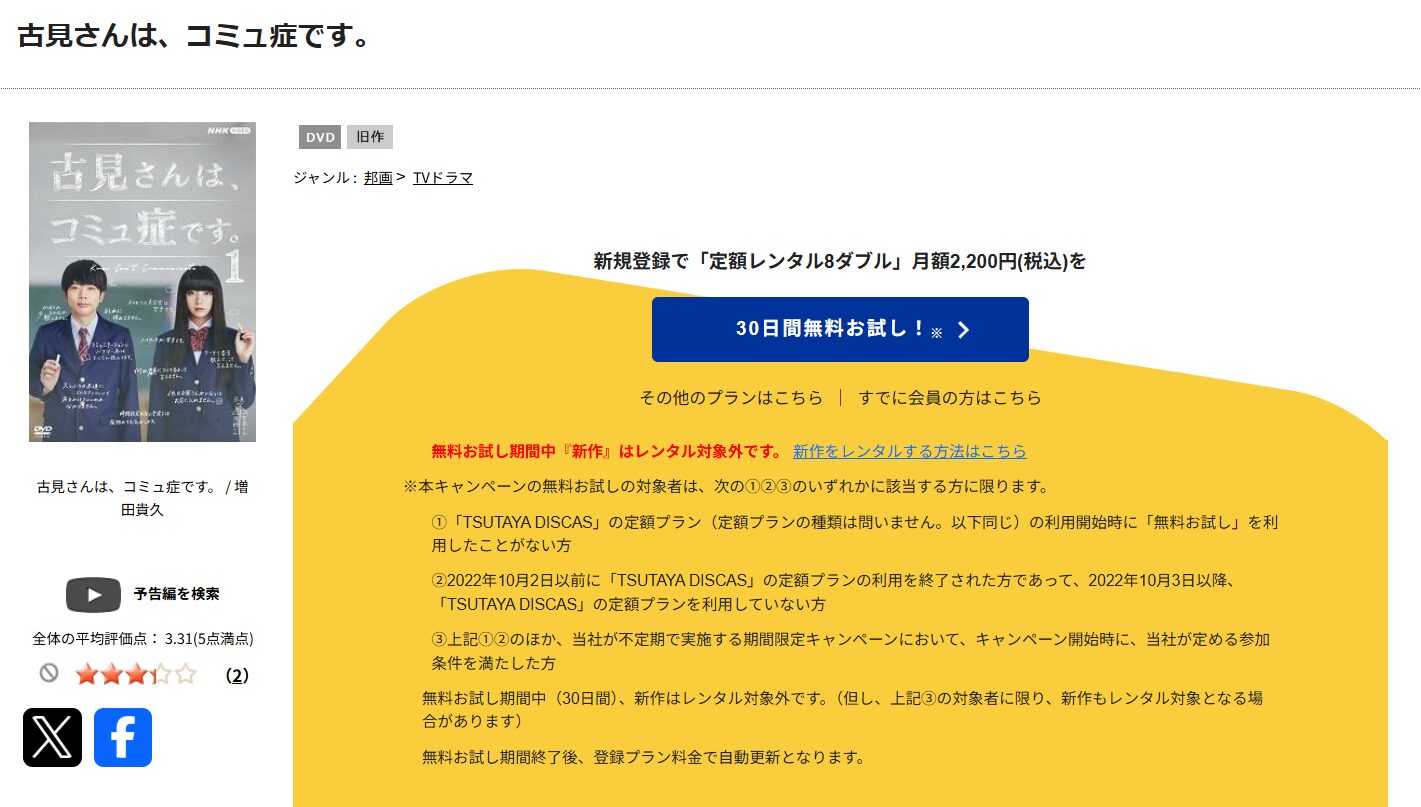The height and width of the screenshot is (807, 1421).
Task: Open the DVD cover thumbnail
Action: click(142, 282)
